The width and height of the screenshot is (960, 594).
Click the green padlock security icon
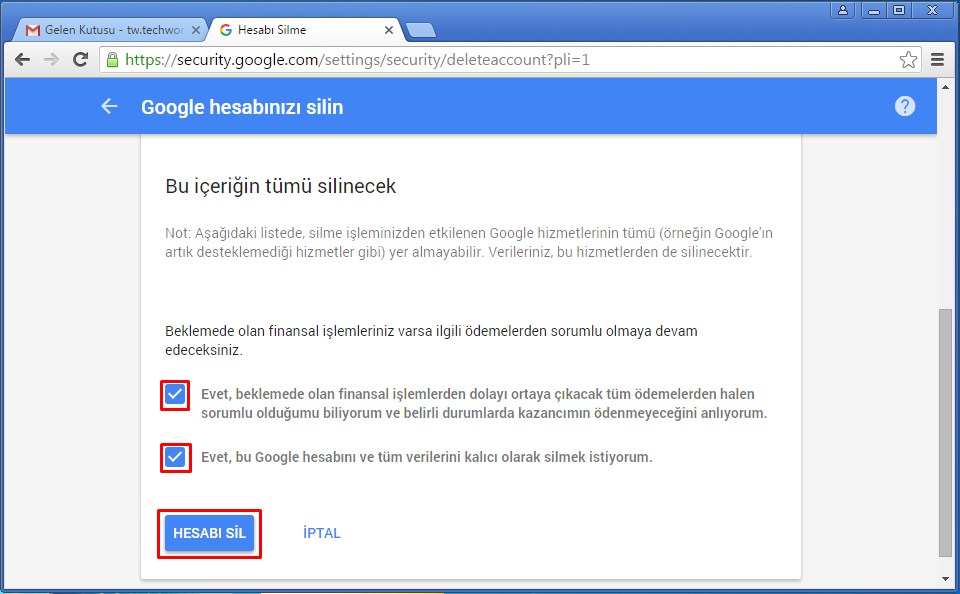coord(113,60)
